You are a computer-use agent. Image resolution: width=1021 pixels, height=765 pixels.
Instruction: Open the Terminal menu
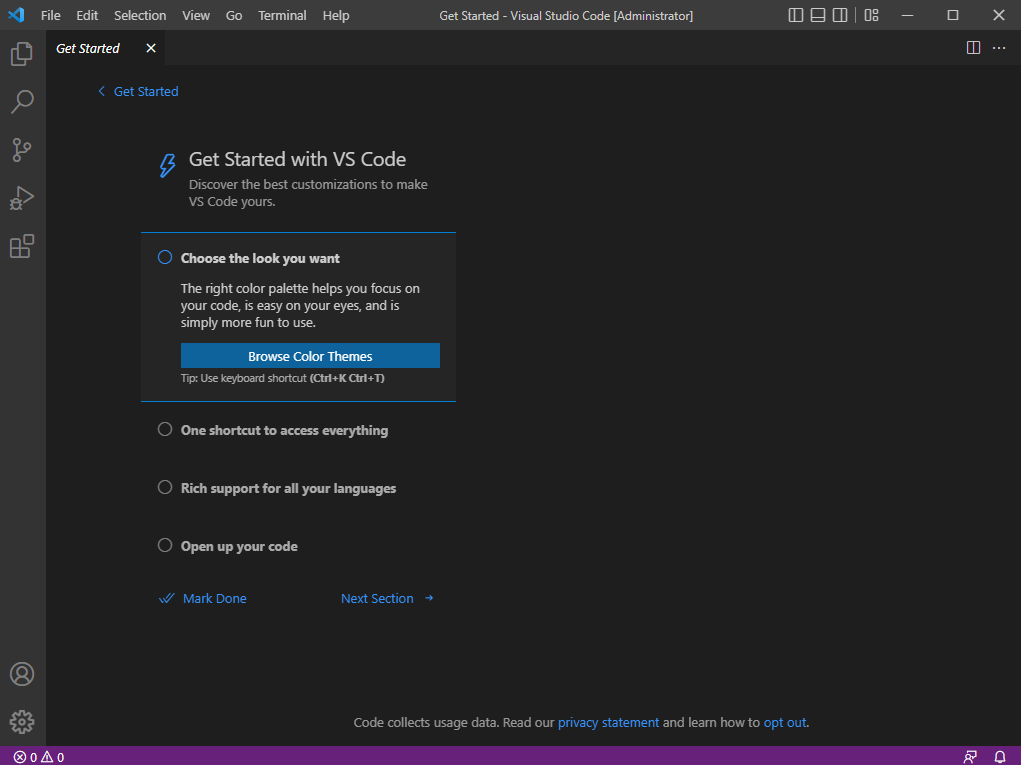[x=282, y=15]
